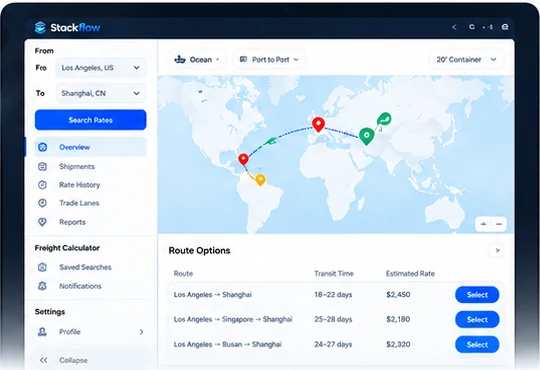Open Profile settings

click(x=91, y=332)
